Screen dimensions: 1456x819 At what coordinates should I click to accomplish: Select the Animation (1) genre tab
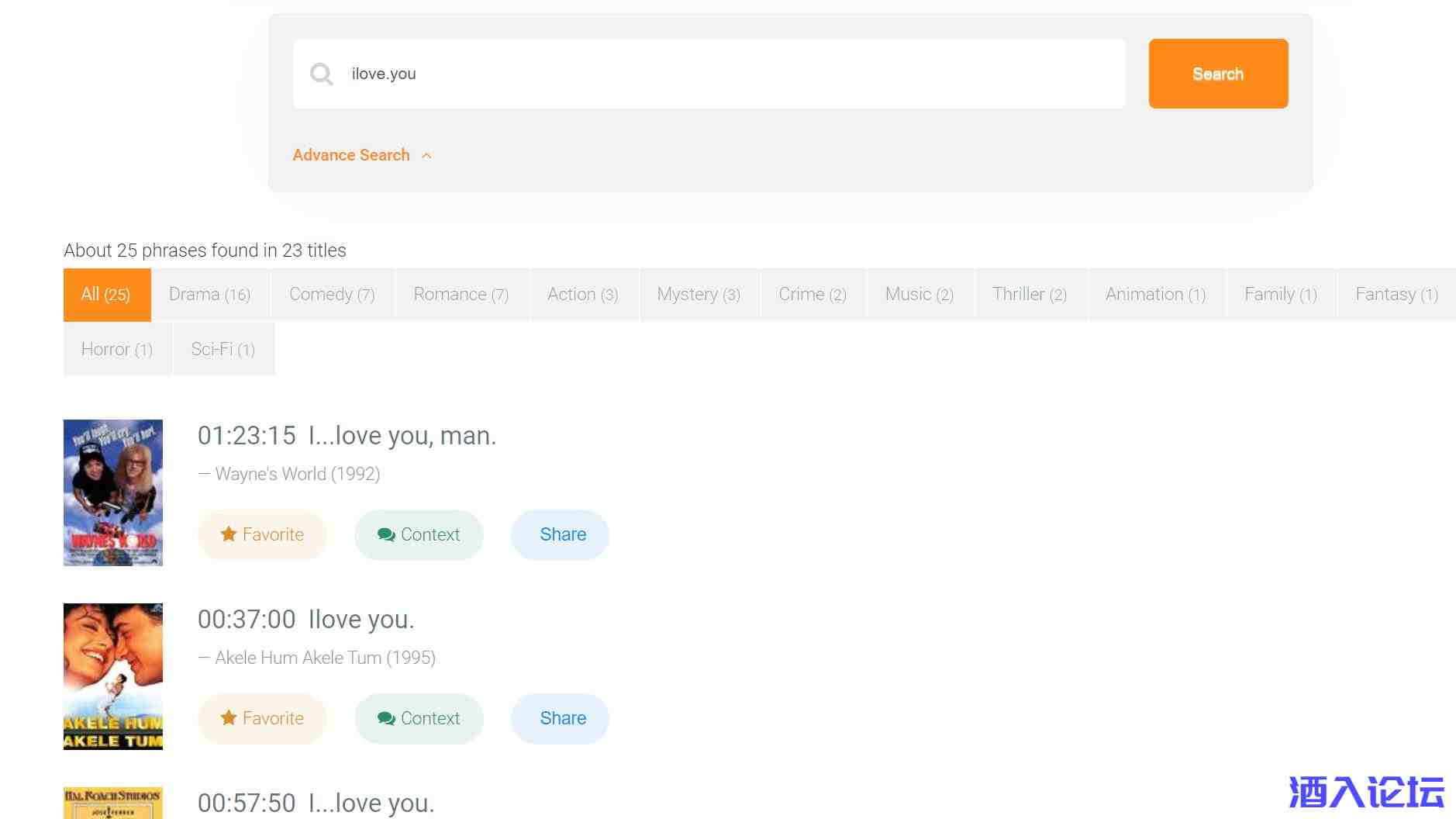click(1155, 295)
